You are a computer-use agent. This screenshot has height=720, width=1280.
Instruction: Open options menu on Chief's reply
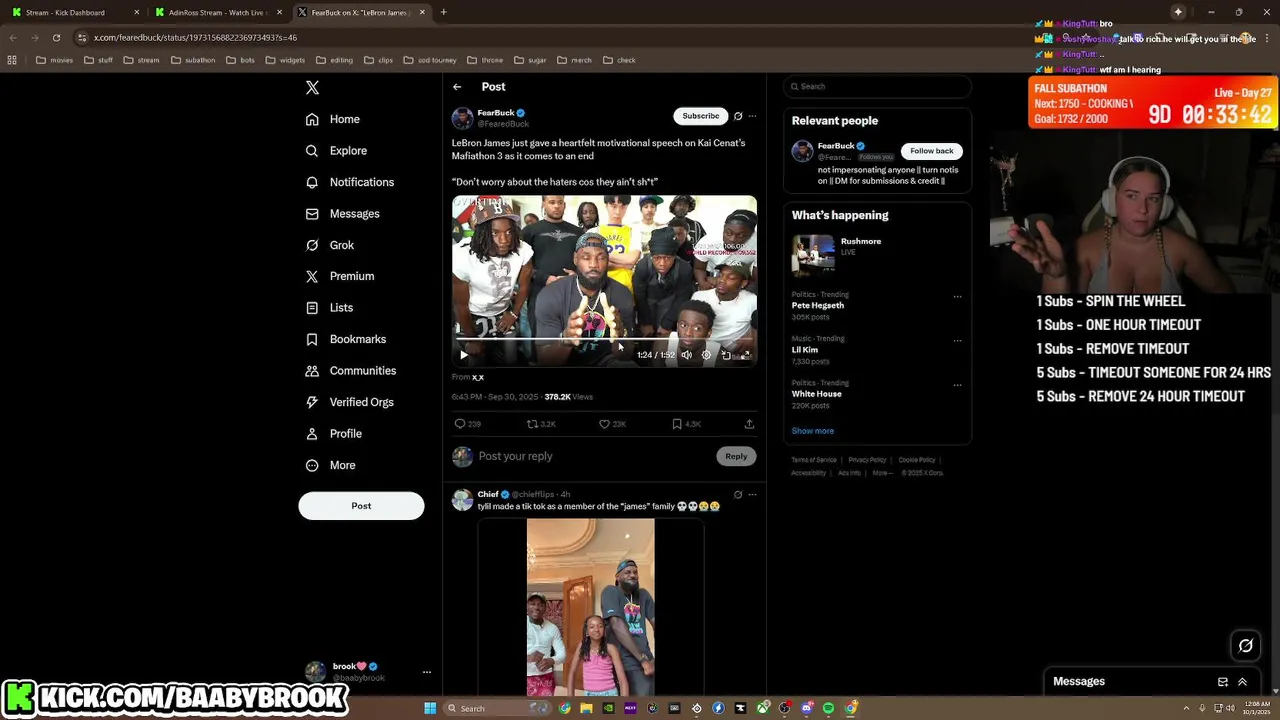tap(752, 494)
